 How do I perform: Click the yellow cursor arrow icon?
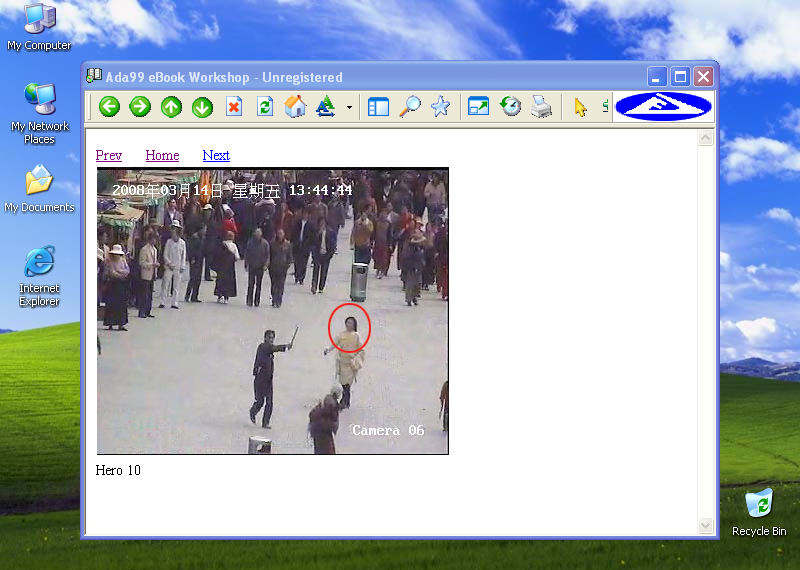(x=580, y=107)
